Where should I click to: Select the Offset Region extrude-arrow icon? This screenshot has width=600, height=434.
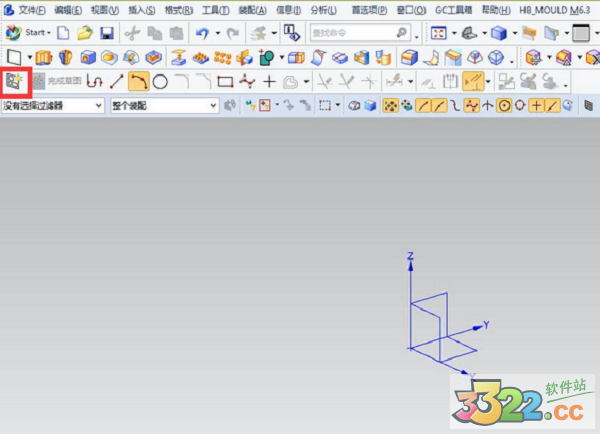tap(178, 57)
